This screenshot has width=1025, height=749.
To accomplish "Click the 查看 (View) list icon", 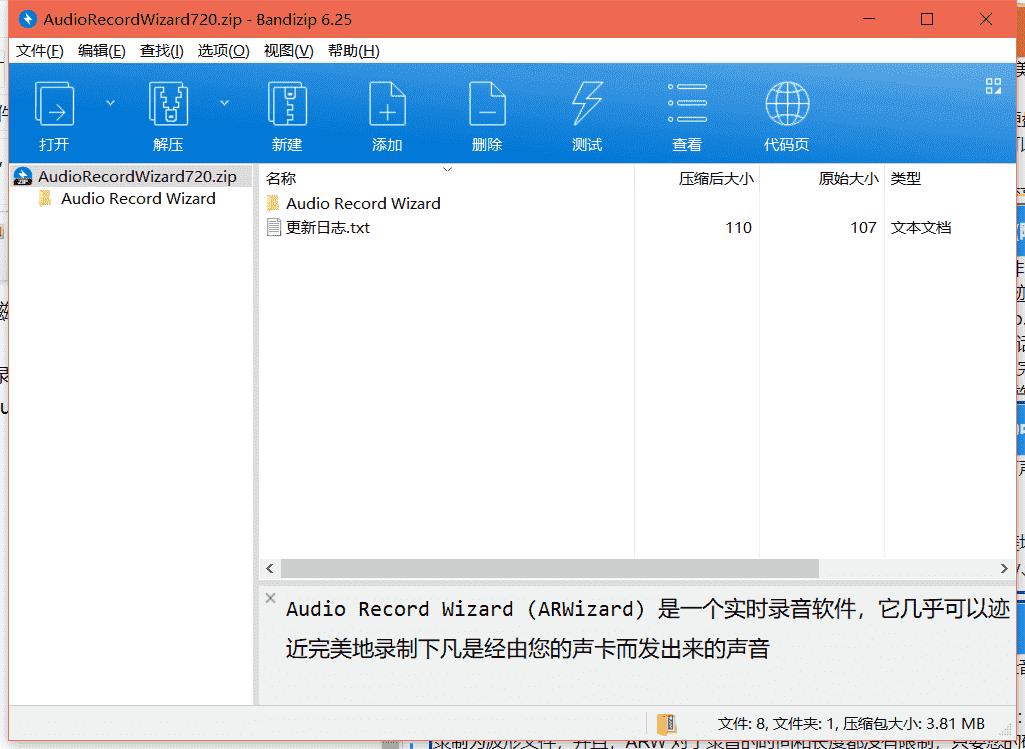I will tap(687, 103).
